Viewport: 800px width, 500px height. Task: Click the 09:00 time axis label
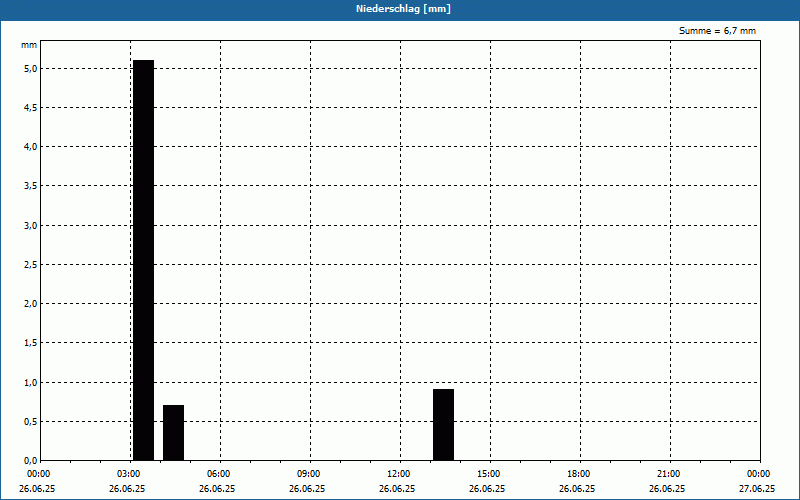307,474
